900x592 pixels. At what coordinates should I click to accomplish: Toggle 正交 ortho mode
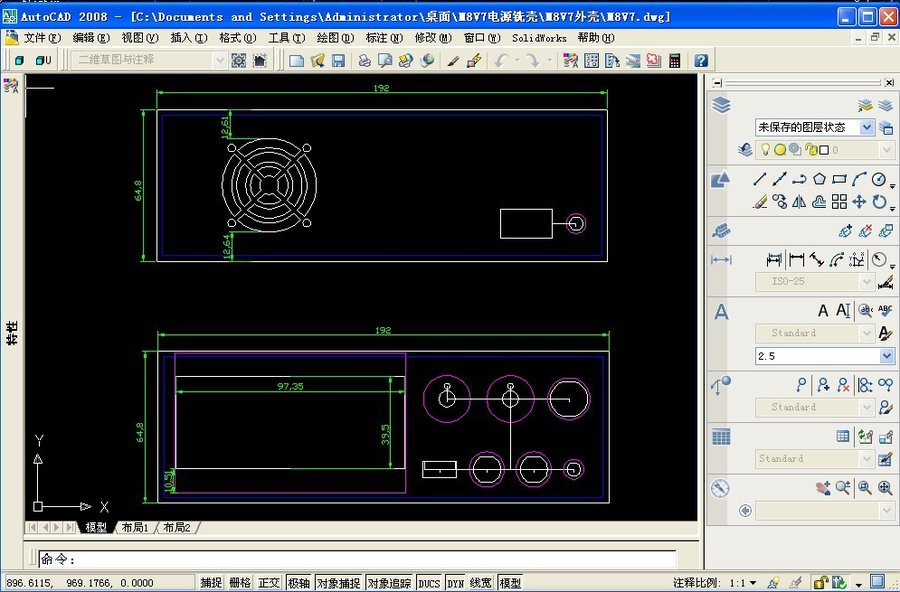268,583
